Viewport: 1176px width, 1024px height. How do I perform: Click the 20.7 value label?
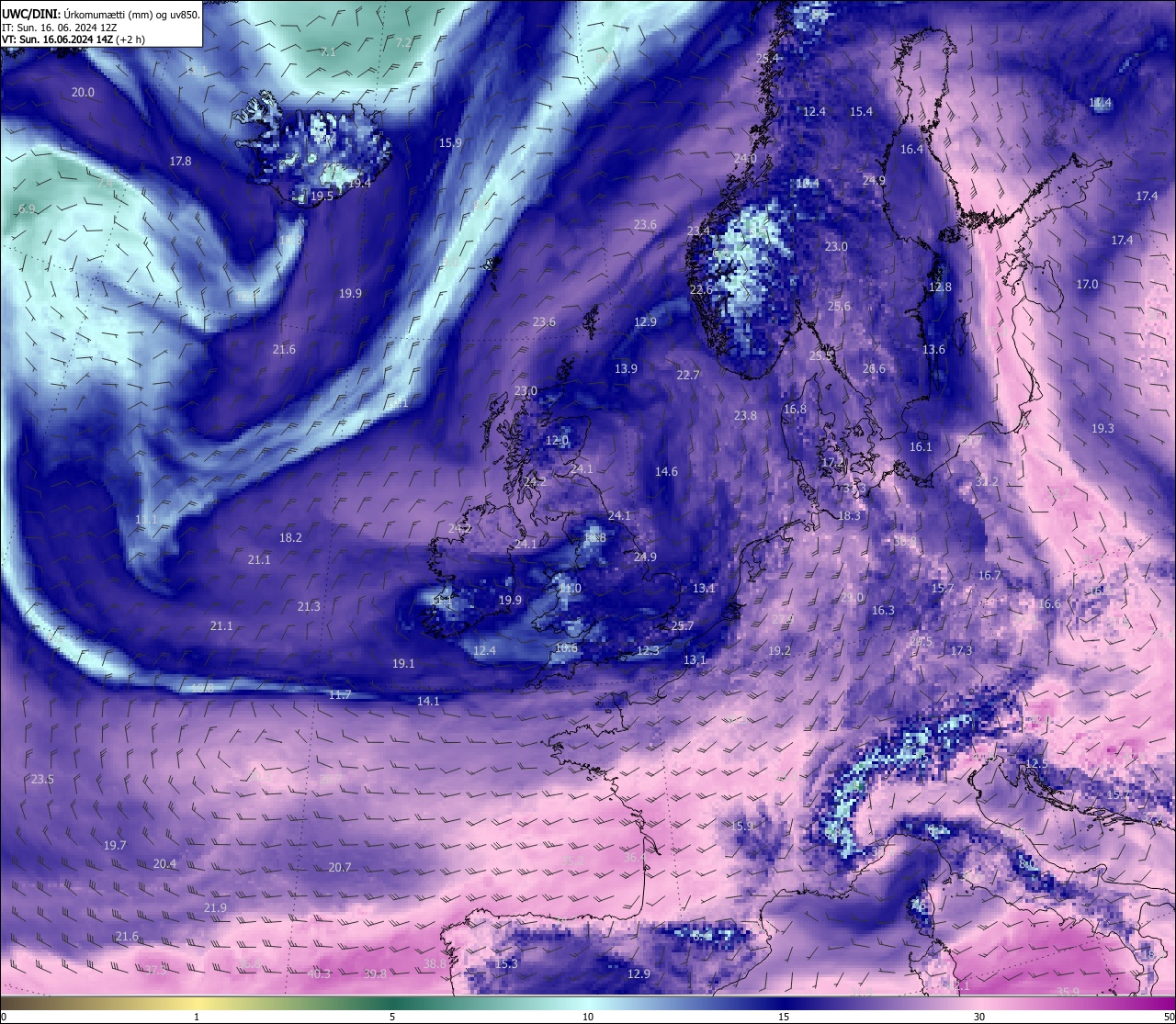340,868
